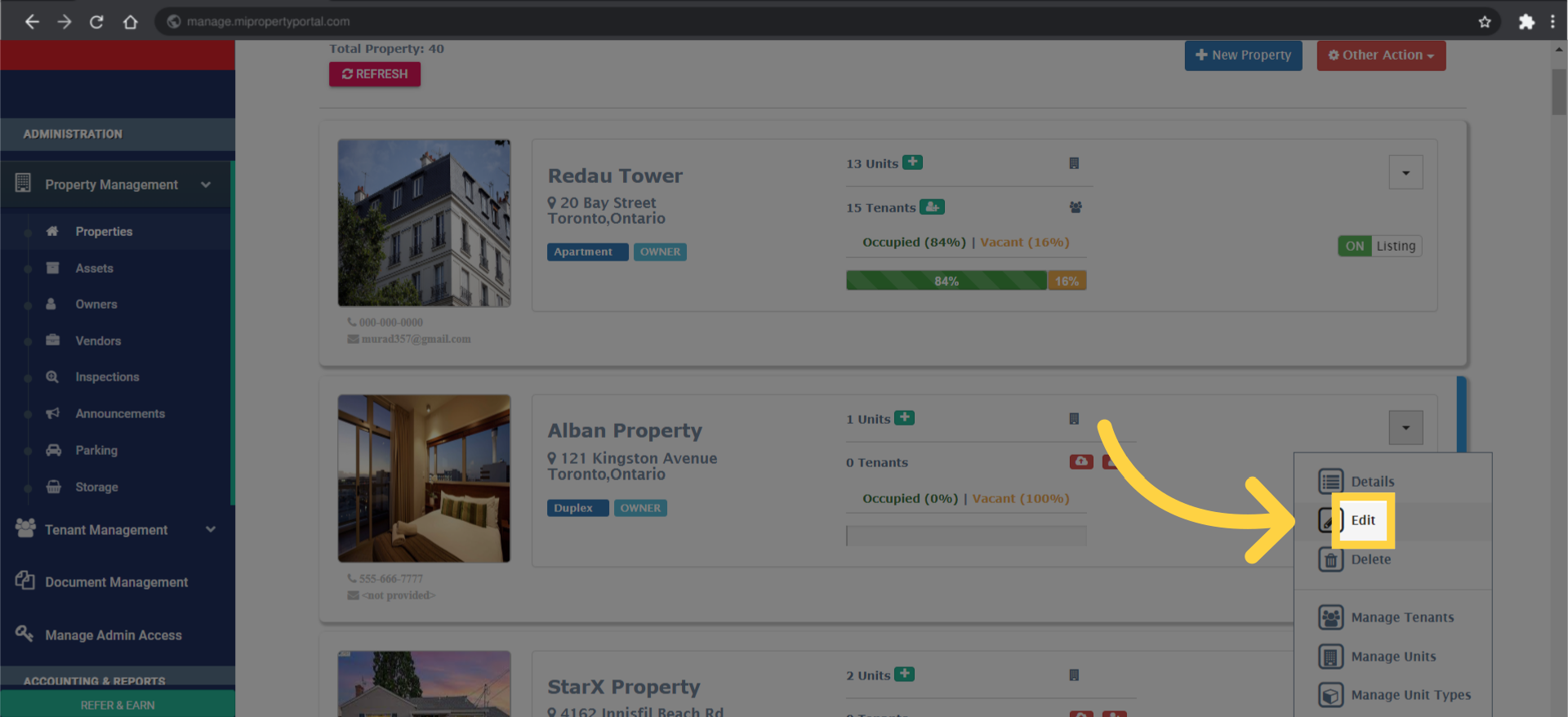This screenshot has height=717, width=1568.
Task: Click the murad357@gmail.com email text
Action: [x=416, y=339]
